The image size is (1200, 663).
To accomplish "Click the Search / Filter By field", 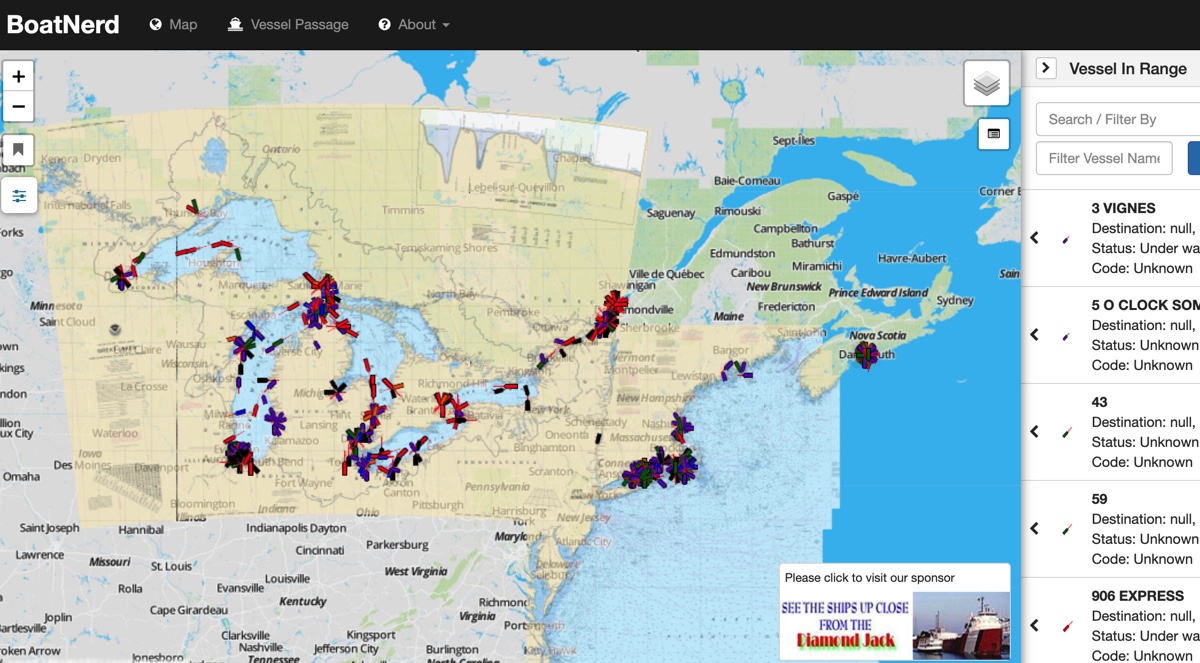I will tap(1117, 119).
